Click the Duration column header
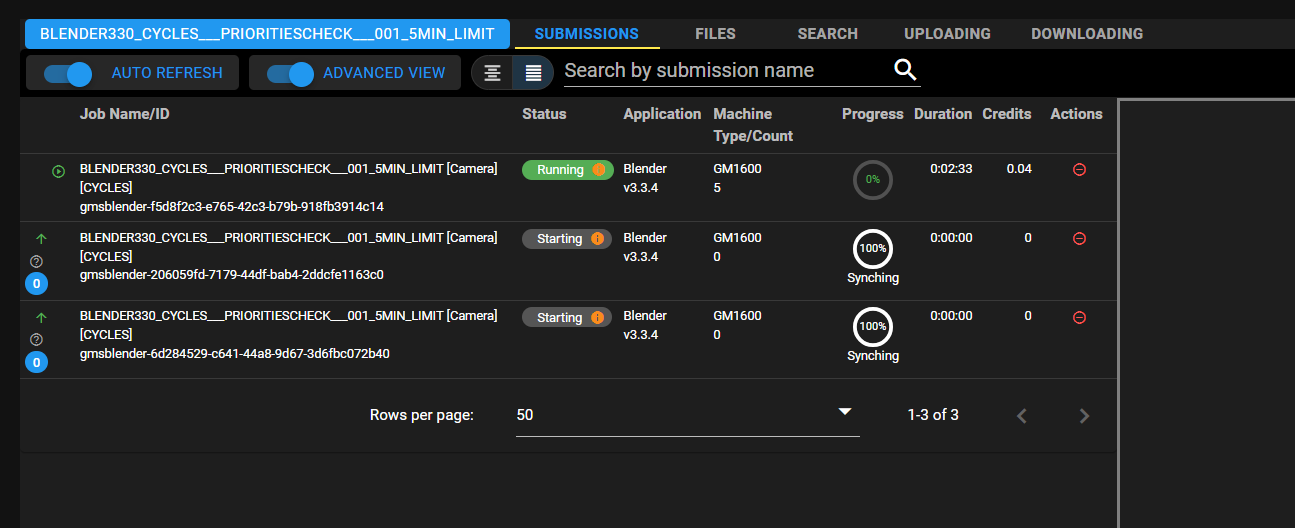 coord(943,114)
